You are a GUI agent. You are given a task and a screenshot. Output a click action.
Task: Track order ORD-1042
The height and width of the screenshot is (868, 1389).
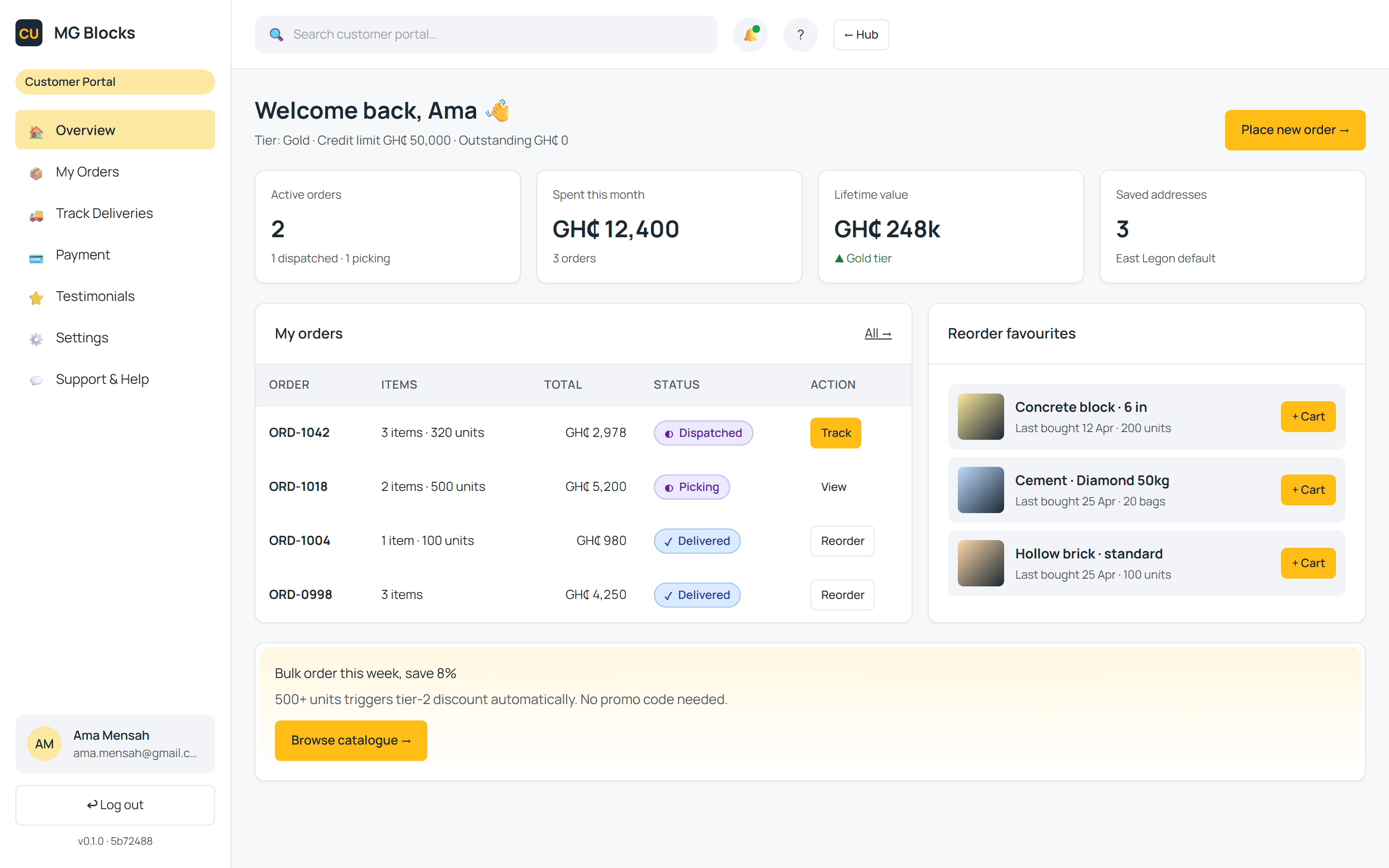tap(835, 433)
